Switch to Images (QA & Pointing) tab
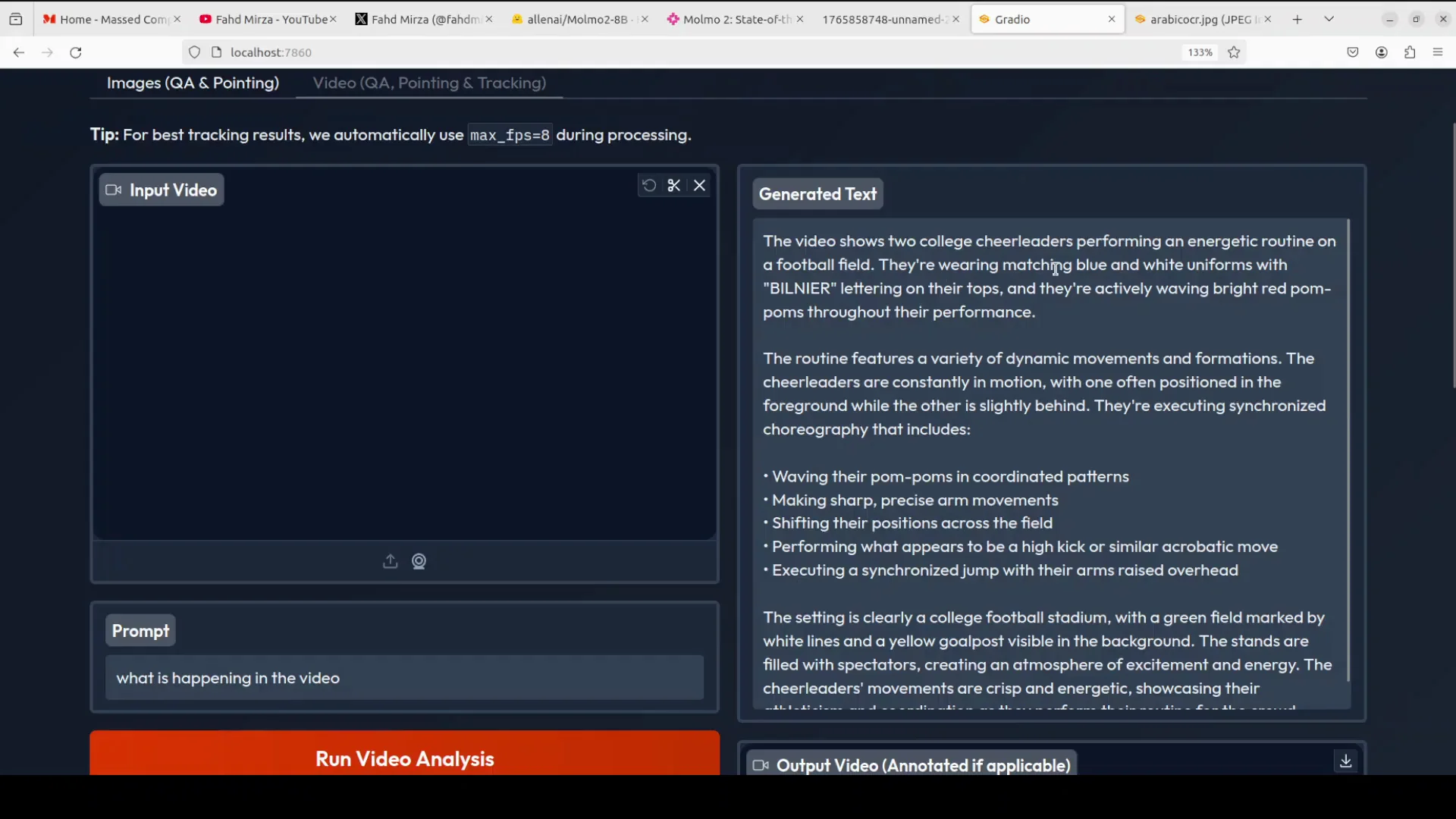The image size is (1456, 819). [193, 83]
